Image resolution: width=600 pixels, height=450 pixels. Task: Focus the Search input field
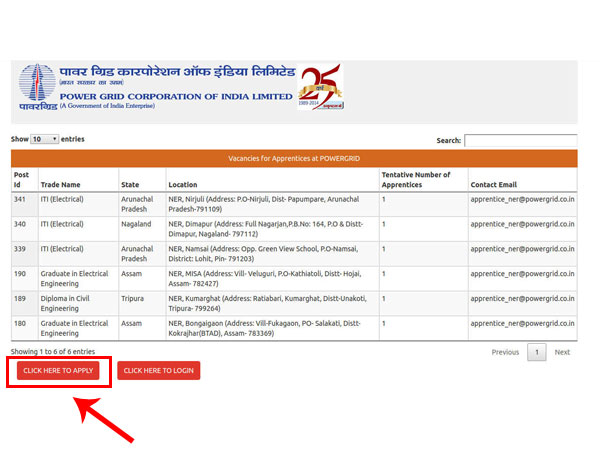pos(520,140)
